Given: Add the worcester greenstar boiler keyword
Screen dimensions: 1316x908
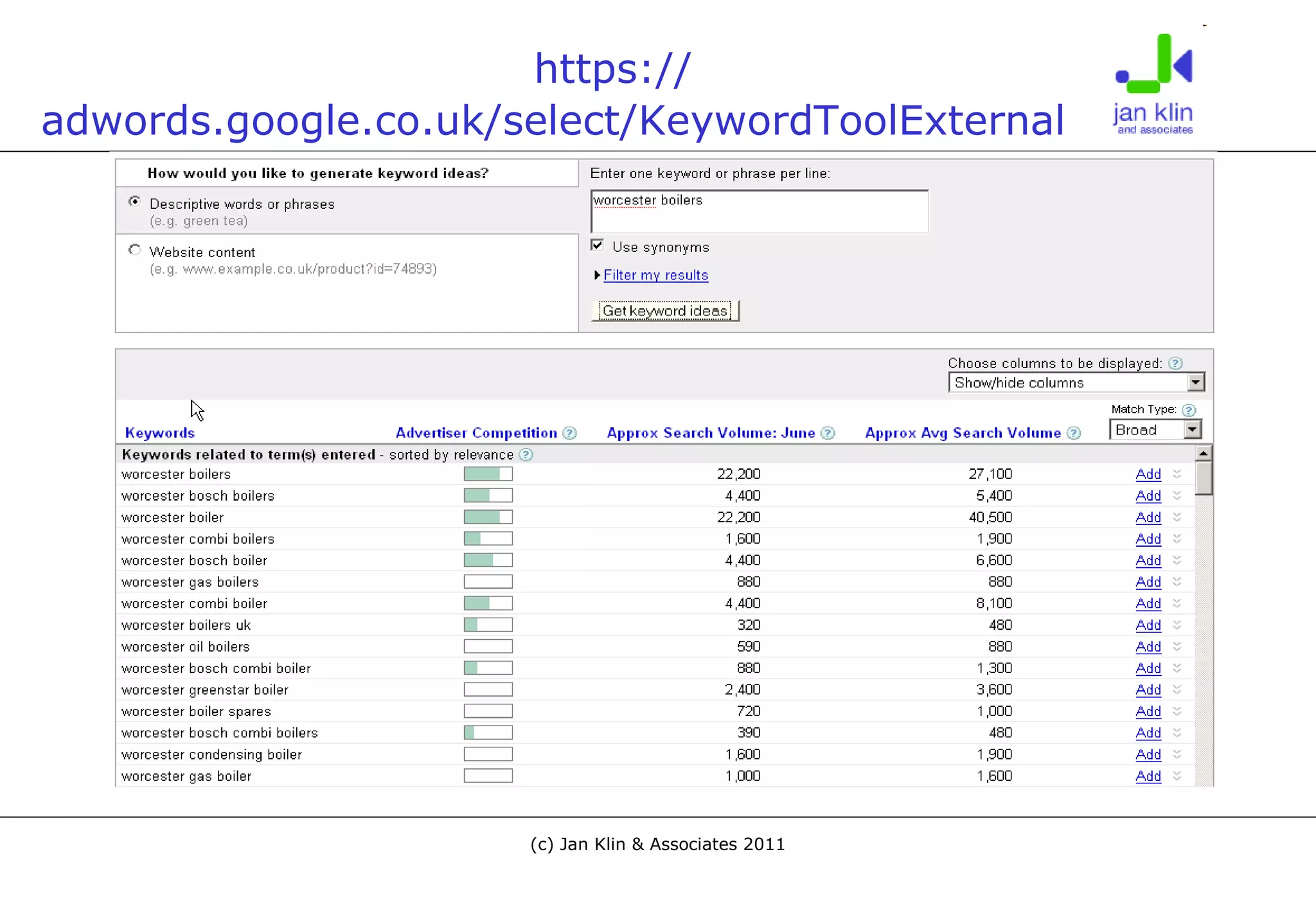Looking at the screenshot, I should [x=1148, y=690].
